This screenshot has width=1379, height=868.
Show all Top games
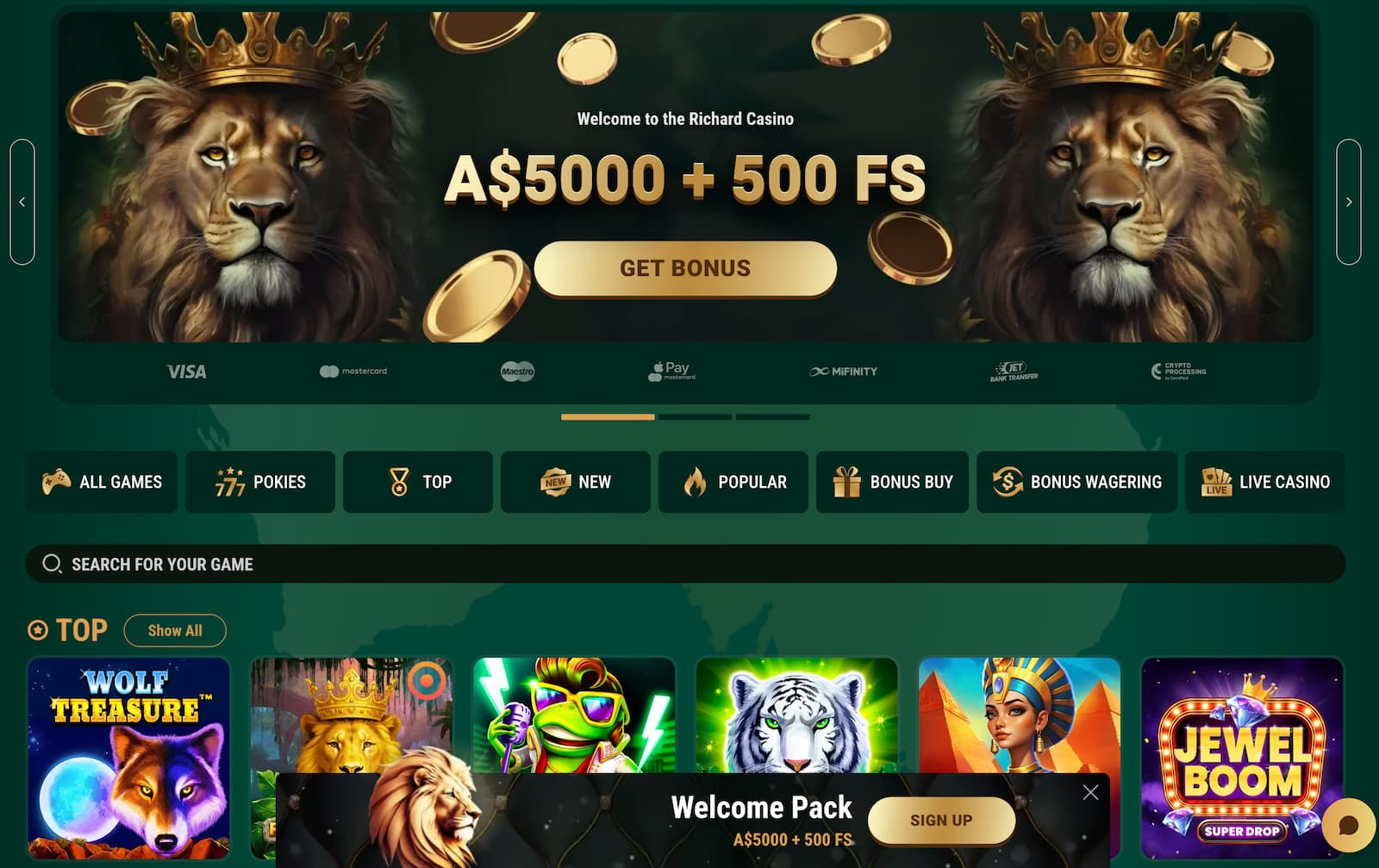tap(175, 630)
